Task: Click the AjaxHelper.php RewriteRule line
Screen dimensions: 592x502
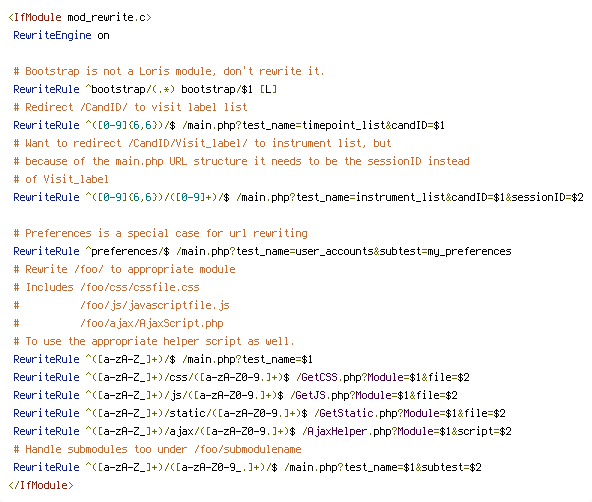Action: point(262,431)
